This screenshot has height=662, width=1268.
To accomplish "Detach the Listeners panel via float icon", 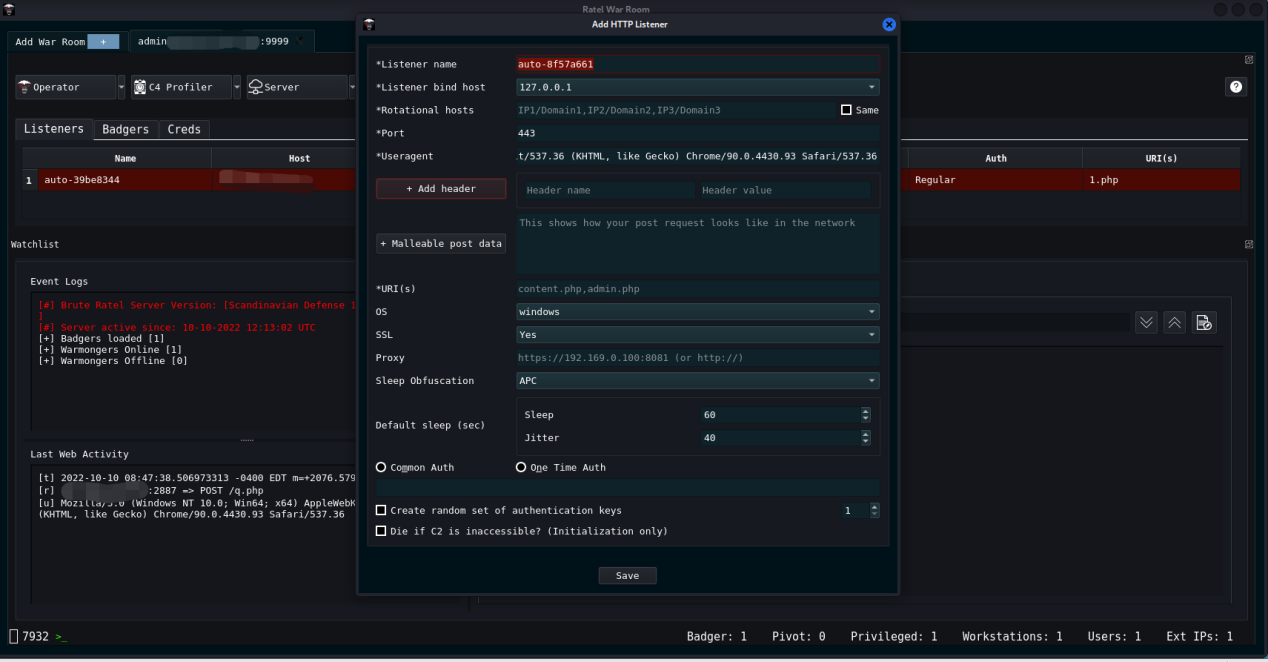I will tap(1248, 60).
